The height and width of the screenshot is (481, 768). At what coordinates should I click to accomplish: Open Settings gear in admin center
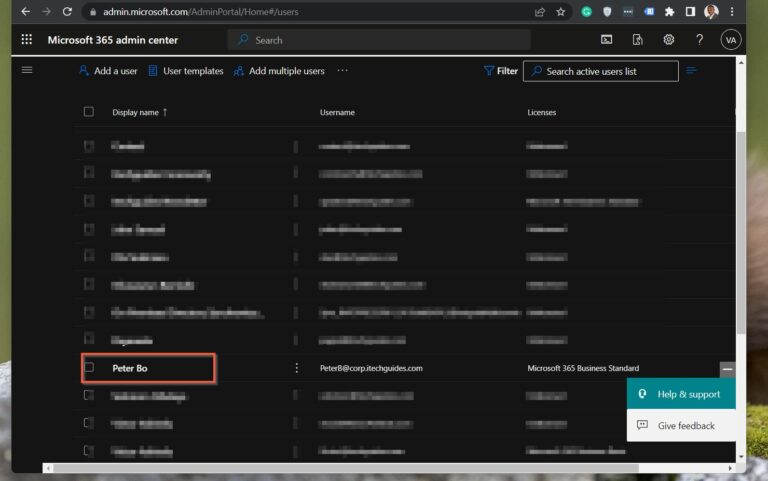pos(669,40)
